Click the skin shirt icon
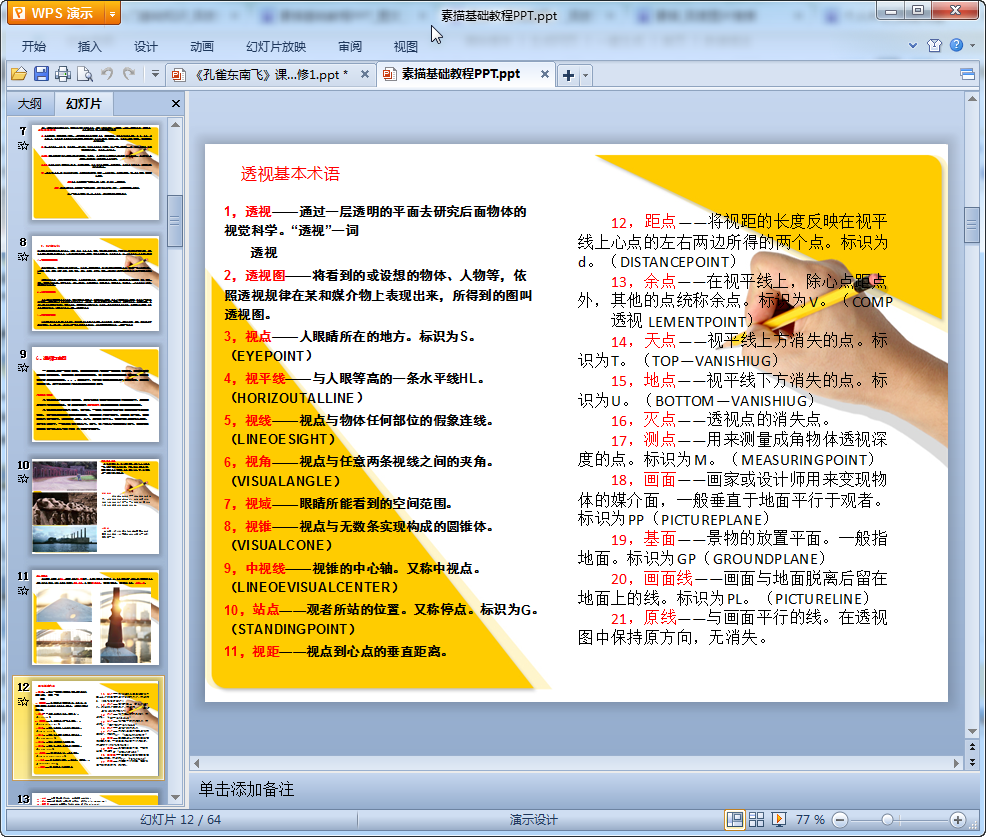986x837 pixels. [x=934, y=45]
